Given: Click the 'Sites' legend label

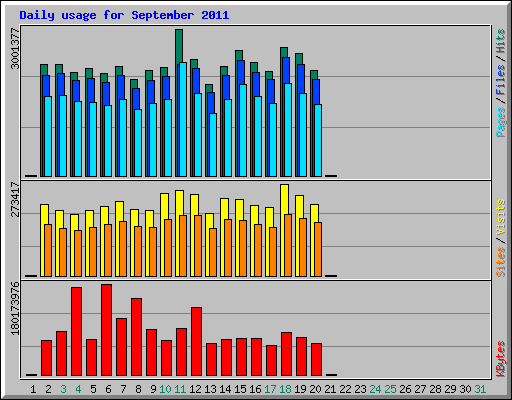Looking at the screenshot, I should pos(500,262).
